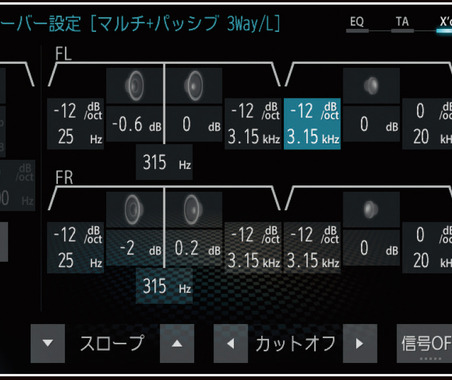Select the FL midrange speaker icon
The image size is (452, 380).
pyautogui.click(x=194, y=86)
